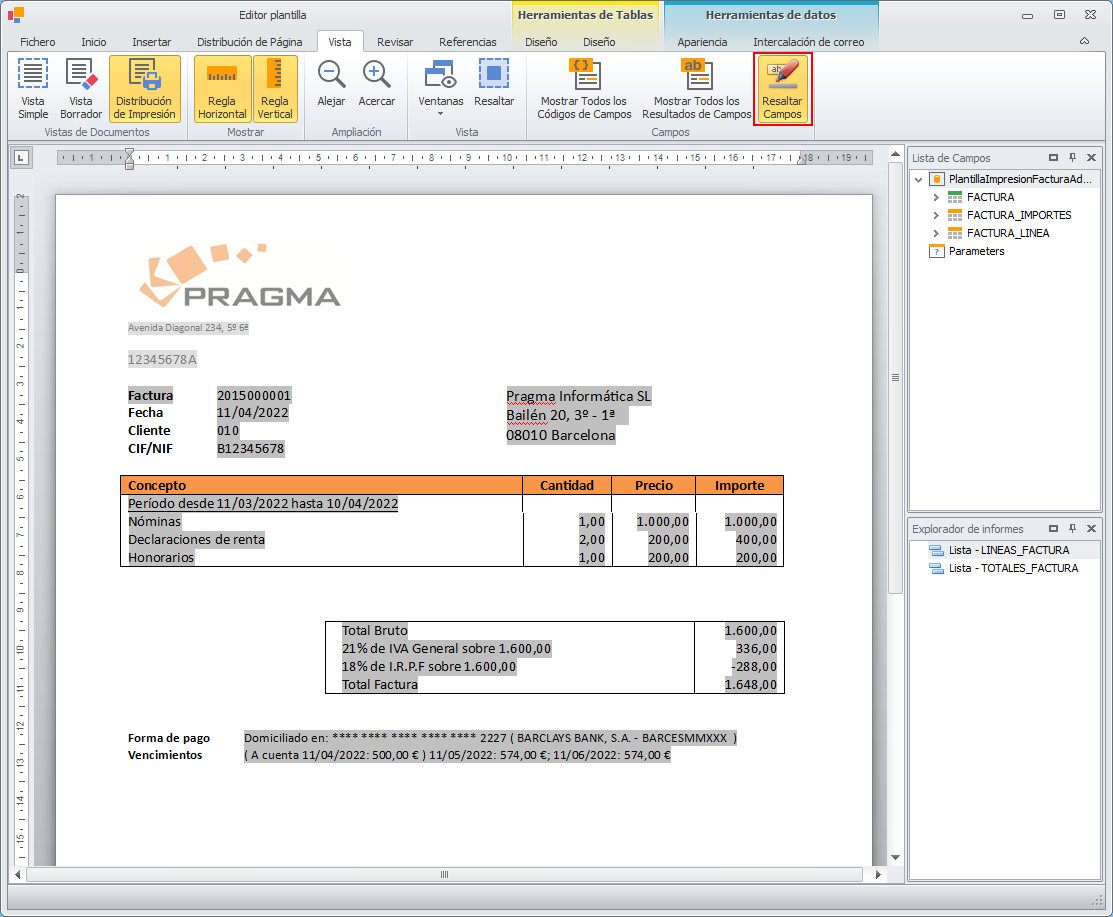The width and height of the screenshot is (1113, 917).
Task: Click the horizontal scrollbar left arrow
Action: click(18, 874)
